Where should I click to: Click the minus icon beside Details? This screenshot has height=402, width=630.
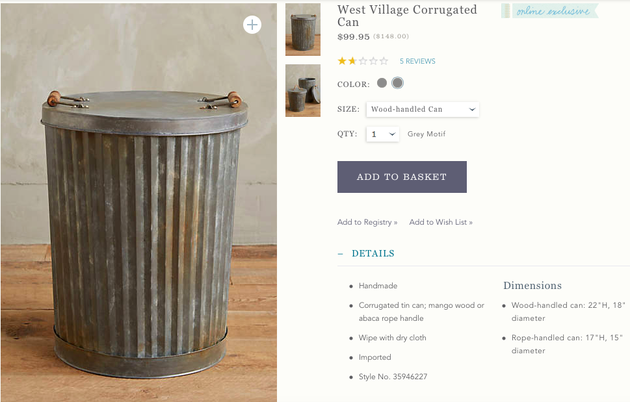tap(340, 254)
